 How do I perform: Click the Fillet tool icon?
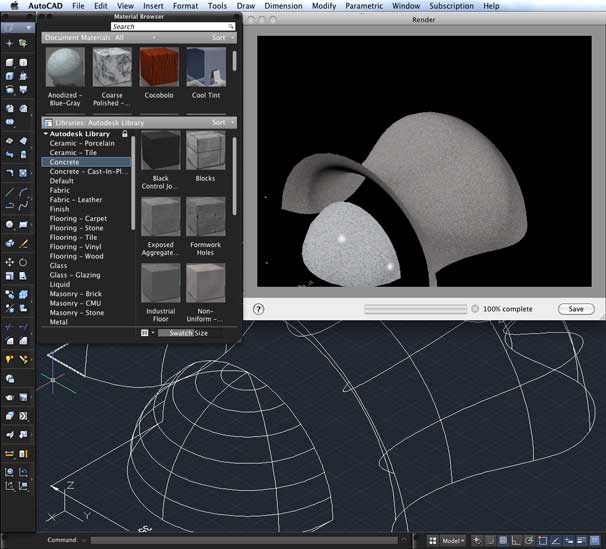10,340
